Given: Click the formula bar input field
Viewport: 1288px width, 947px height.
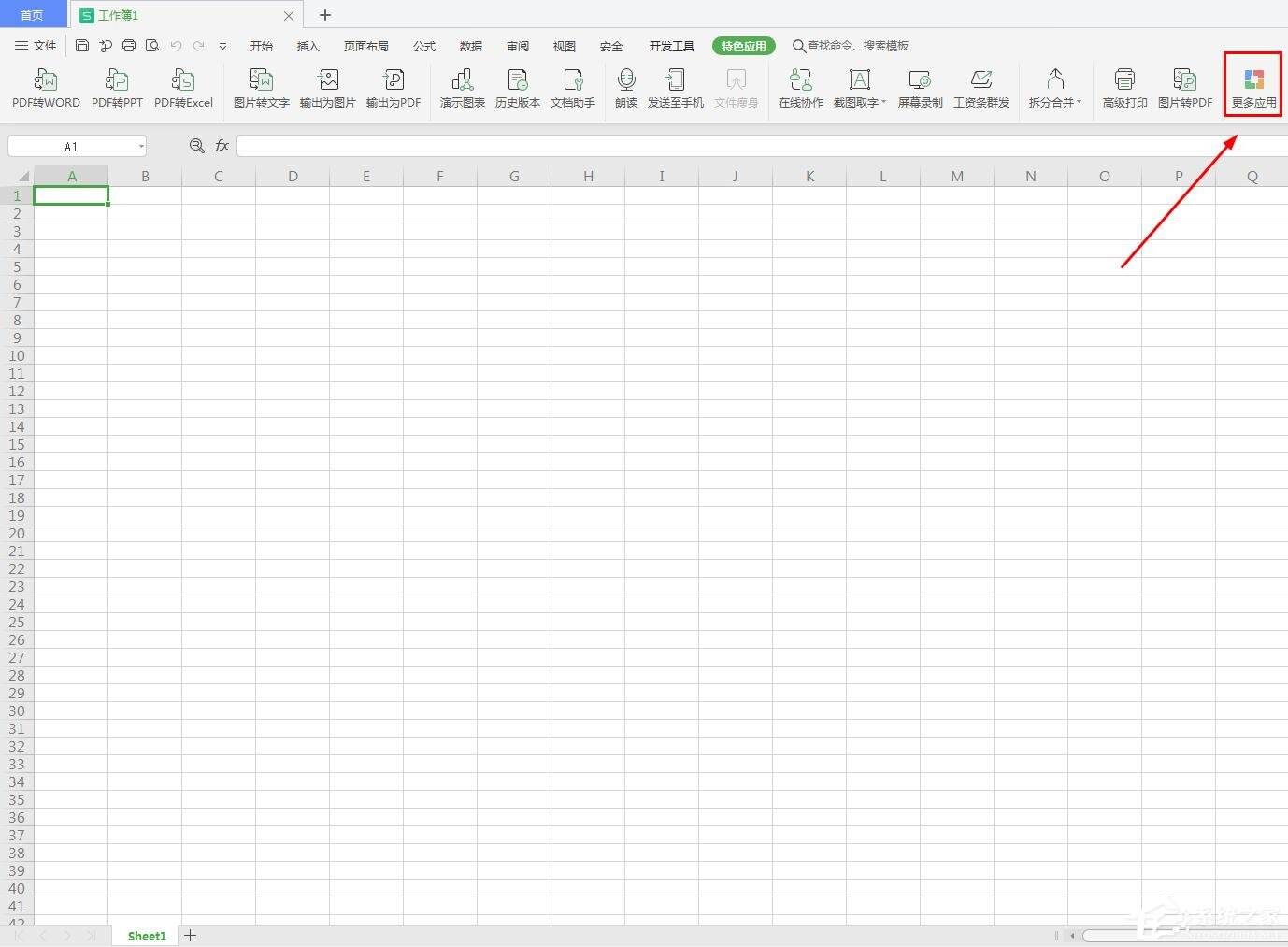Looking at the screenshot, I should click(x=762, y=146).
